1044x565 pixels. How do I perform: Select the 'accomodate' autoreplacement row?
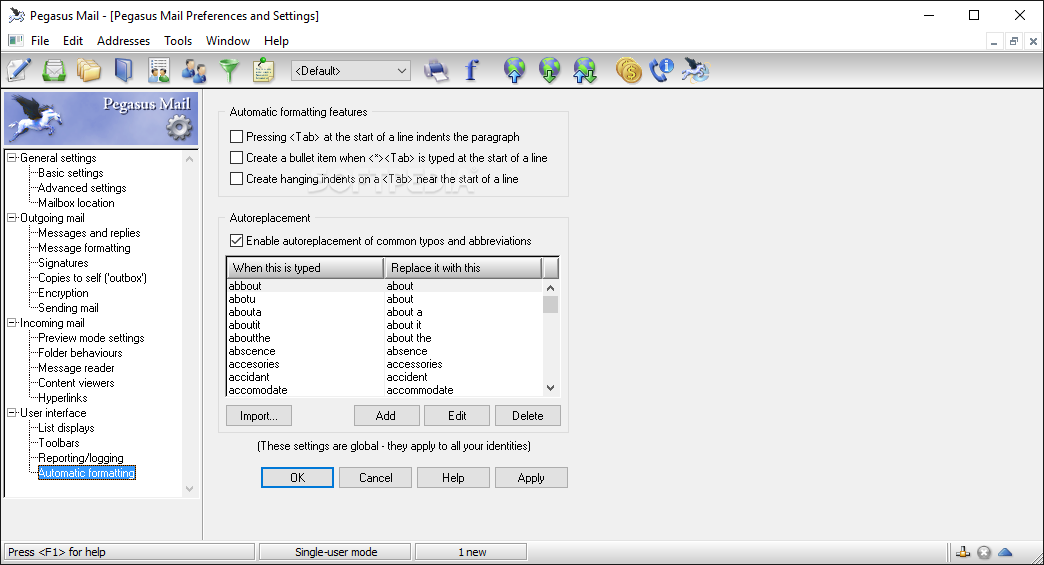[x=385, y=390]
